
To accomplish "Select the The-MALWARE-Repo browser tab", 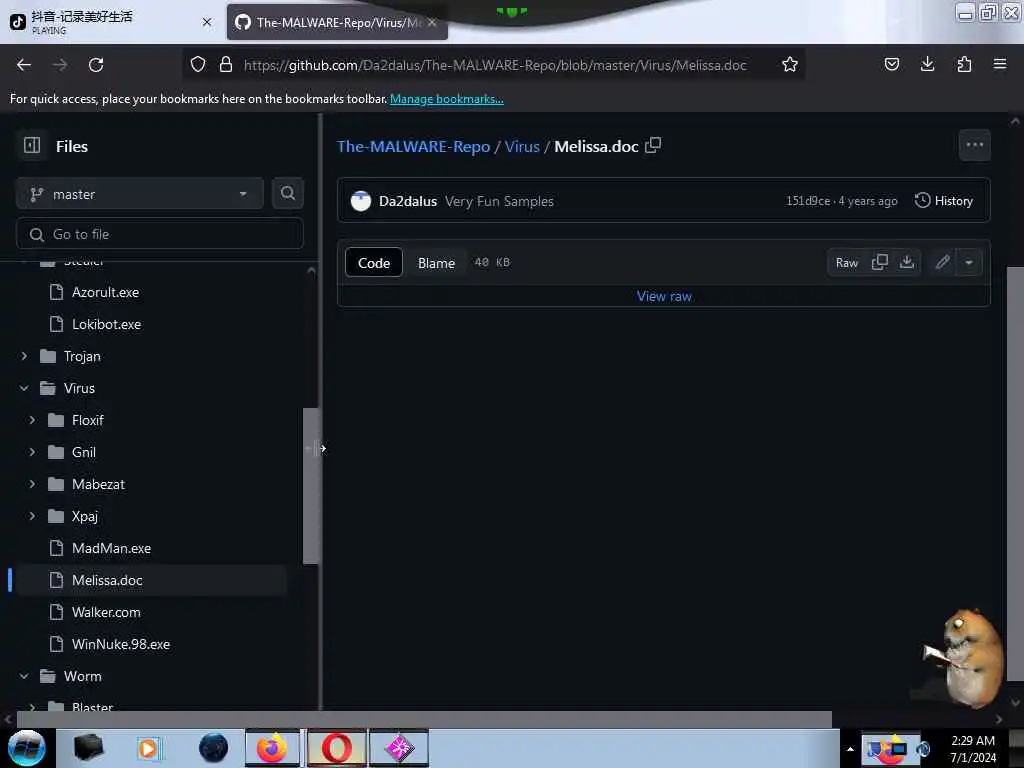I will tap(337, 22).
